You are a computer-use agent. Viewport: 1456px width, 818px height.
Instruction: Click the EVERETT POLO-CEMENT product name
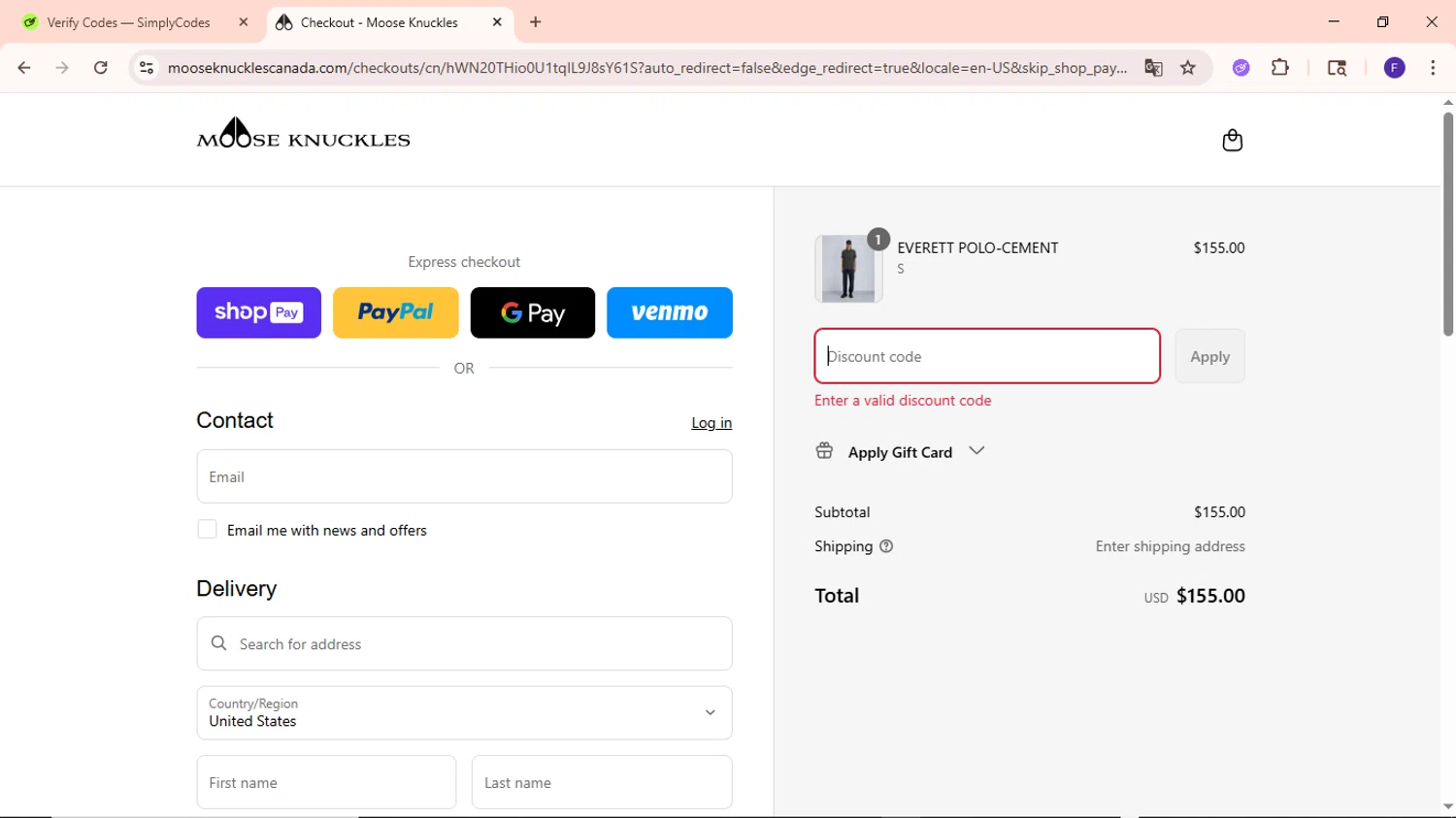(977, 247)
